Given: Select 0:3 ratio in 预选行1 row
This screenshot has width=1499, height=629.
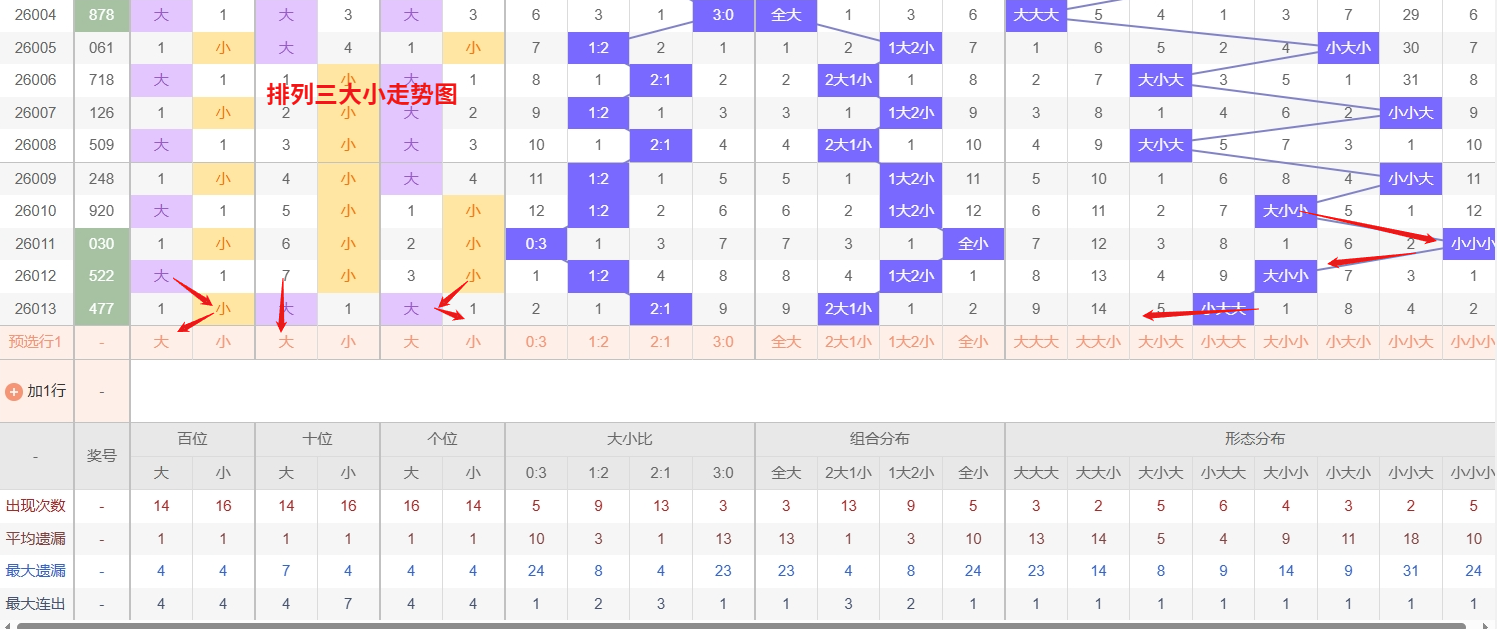Looking at the screenshot, I should click(x=536, y=342).
